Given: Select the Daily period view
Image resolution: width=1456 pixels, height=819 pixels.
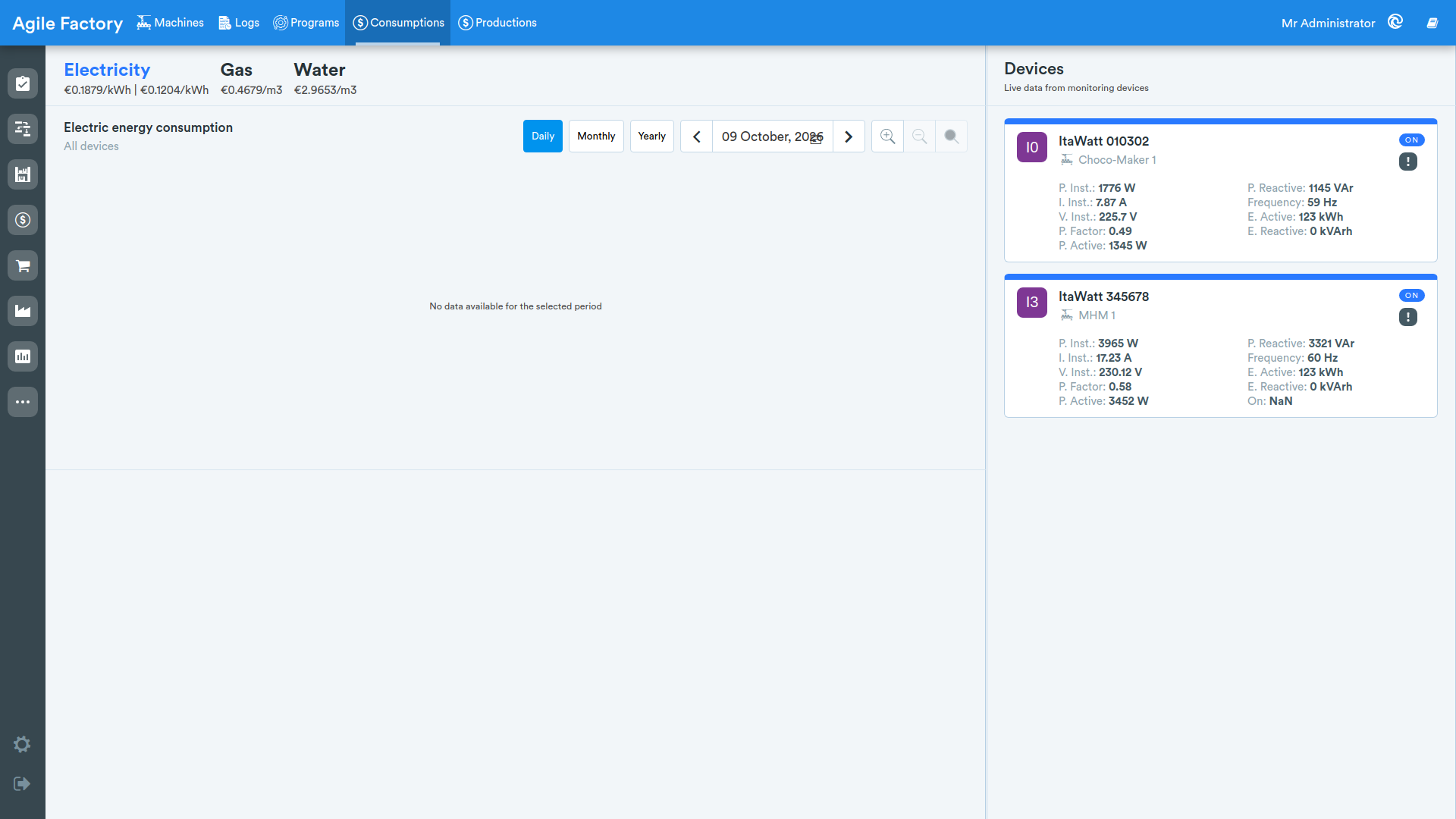Looking at the screenshot, I should (543, 136).
